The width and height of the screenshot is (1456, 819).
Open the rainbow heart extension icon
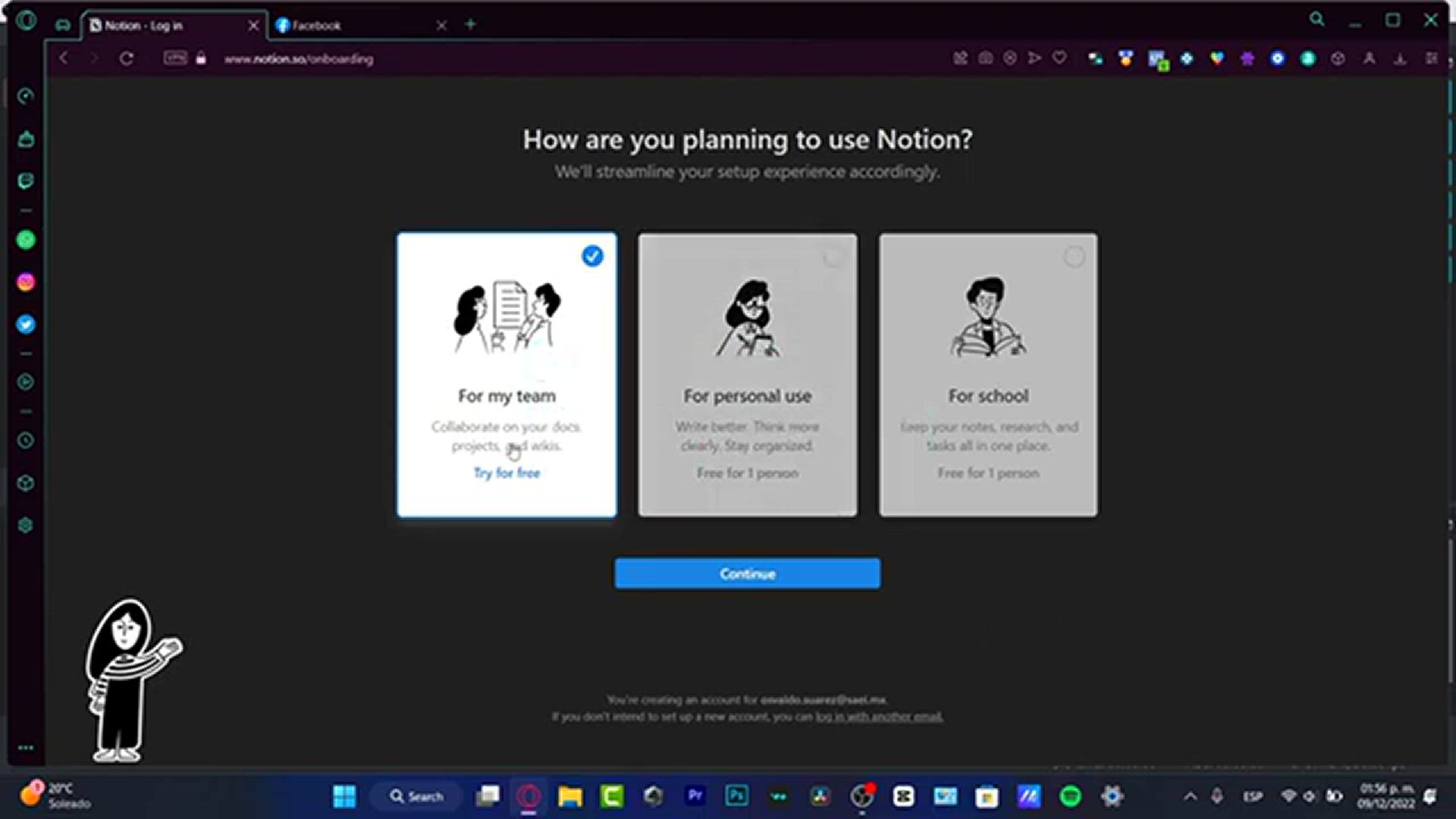pos(1217,58)
